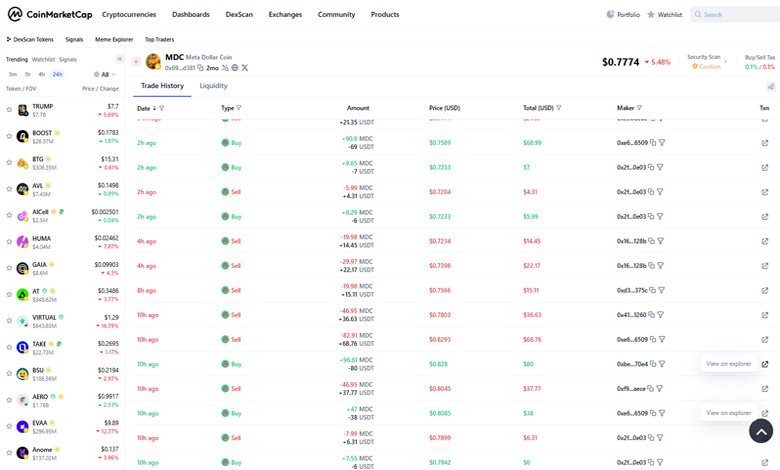Open Watchlist from the top bar
This screenshot has height=470, width=780.
(x=665, y=14)
